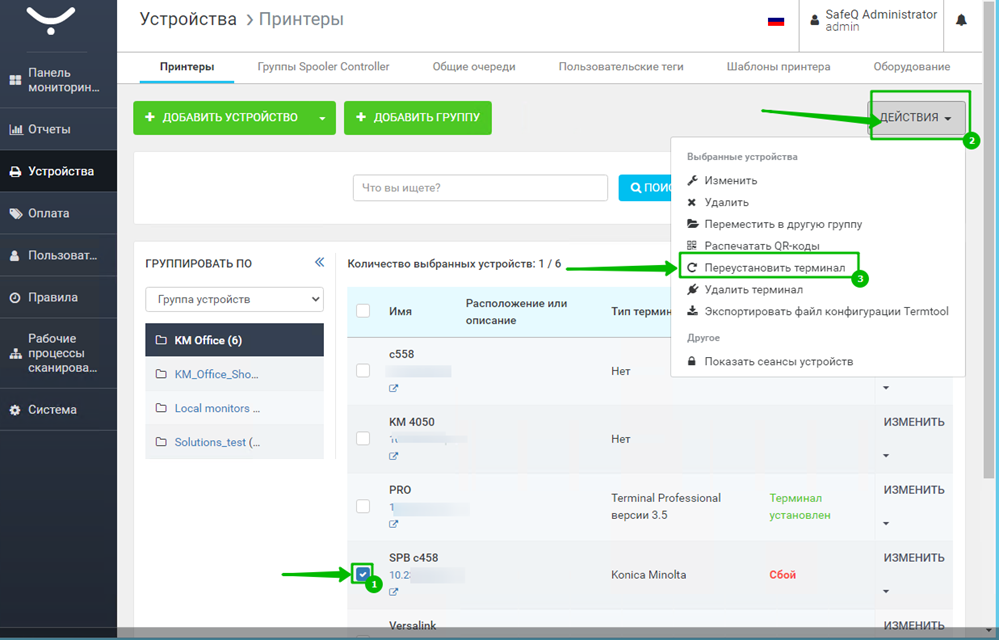Open external link icon under PRO printer

pos(393,524)
